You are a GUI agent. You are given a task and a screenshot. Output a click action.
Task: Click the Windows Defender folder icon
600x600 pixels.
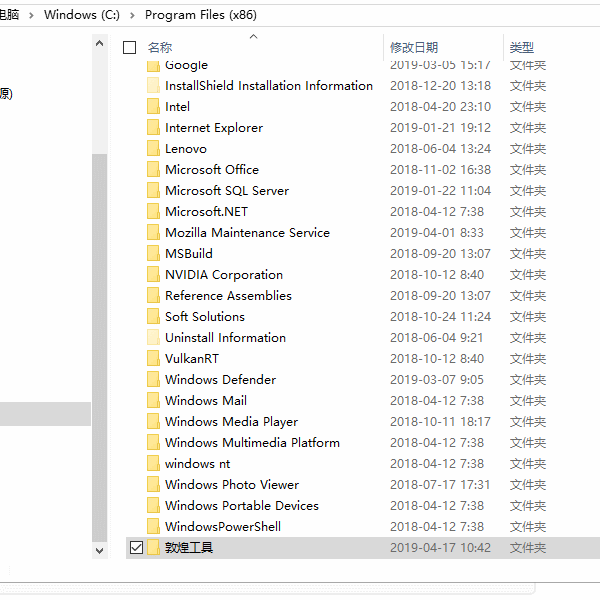(153, 380)
